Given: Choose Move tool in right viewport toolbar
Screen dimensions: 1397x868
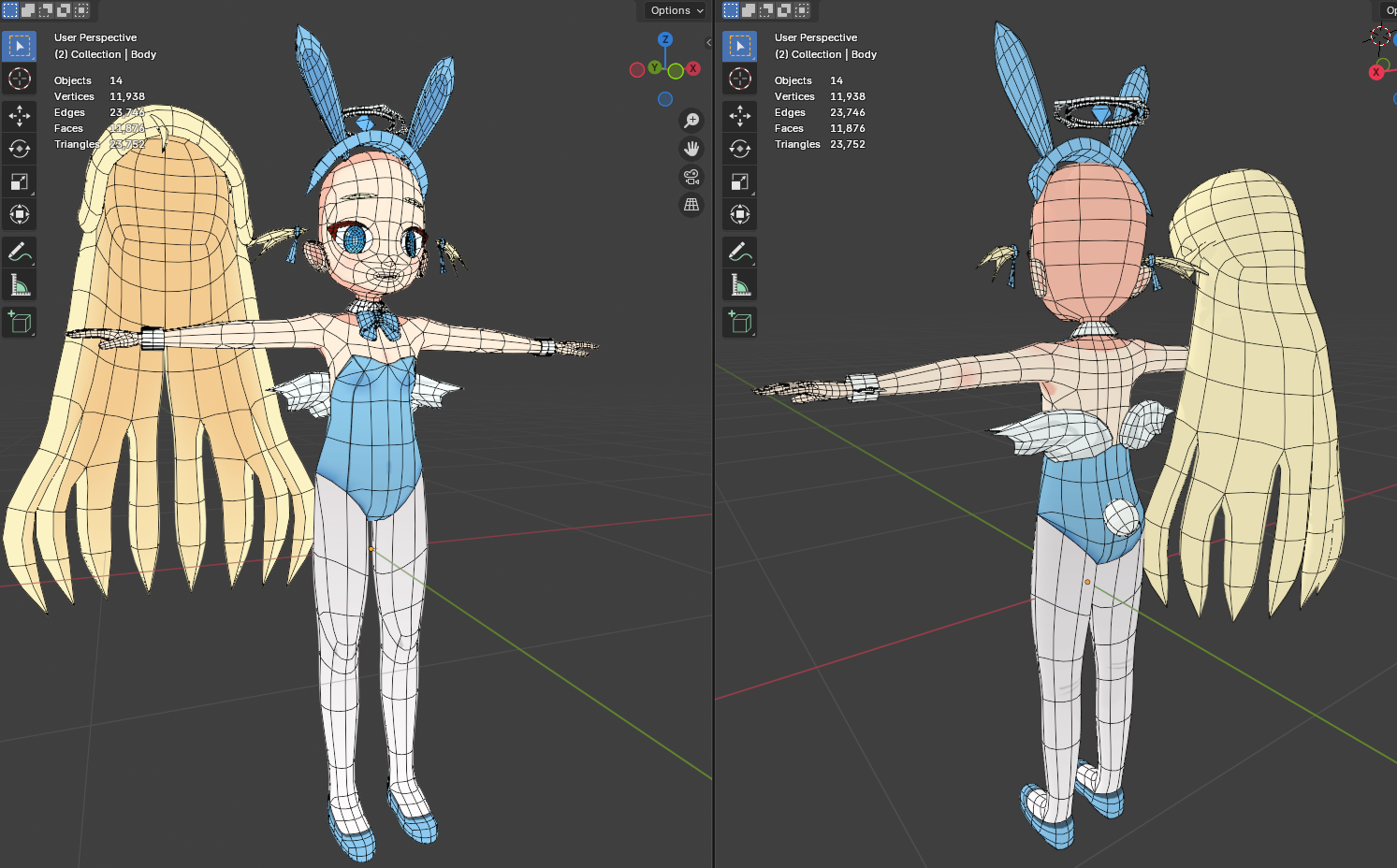Looking at the screenshot, I should pos(740,116).
